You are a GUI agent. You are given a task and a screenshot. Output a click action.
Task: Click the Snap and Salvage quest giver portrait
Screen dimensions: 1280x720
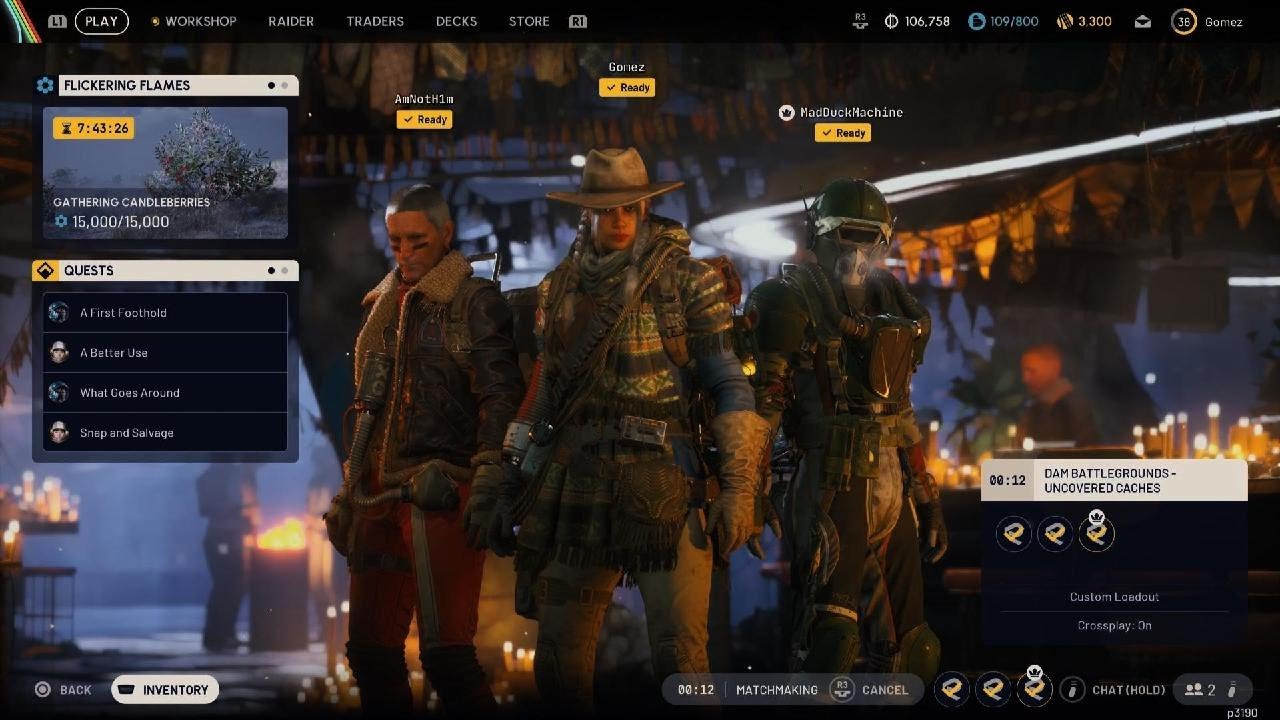pos(59,432)
